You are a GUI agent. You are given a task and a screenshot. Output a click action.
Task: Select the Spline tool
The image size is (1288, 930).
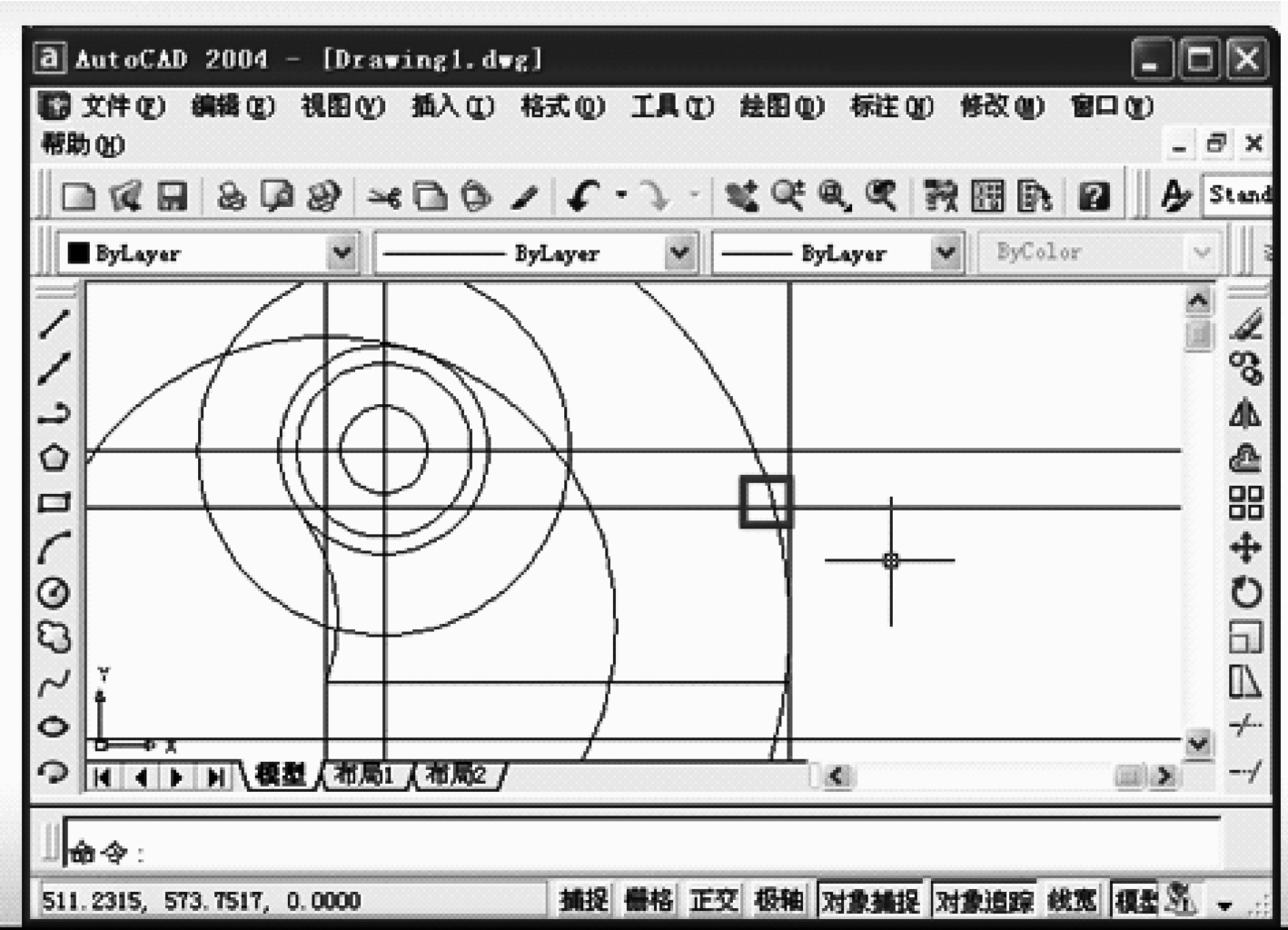pos(54,683)
